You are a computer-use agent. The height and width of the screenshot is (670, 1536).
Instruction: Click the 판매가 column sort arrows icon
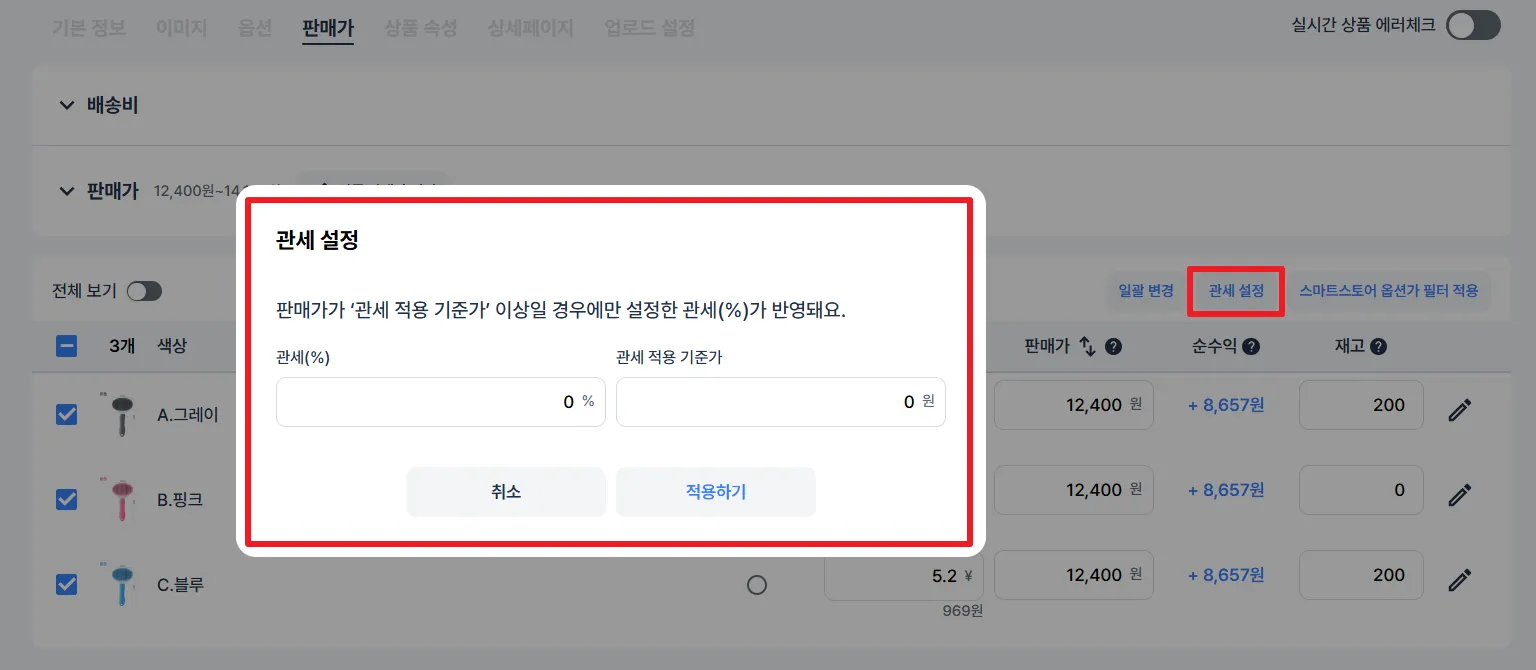(x=1088, y=347)
